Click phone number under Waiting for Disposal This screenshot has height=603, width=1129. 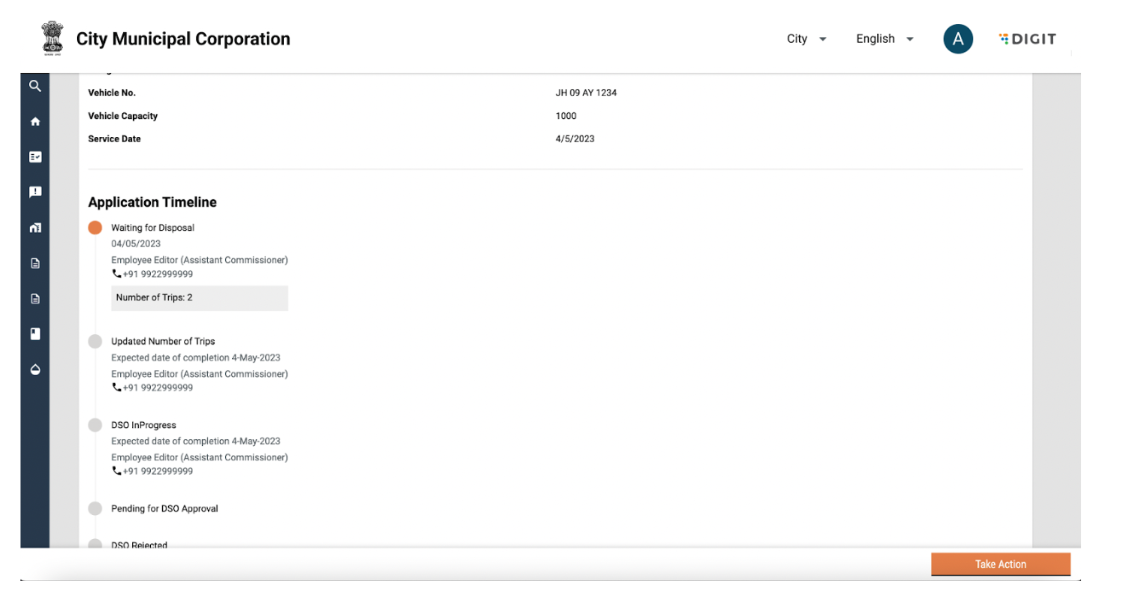[x=157, y=274]
